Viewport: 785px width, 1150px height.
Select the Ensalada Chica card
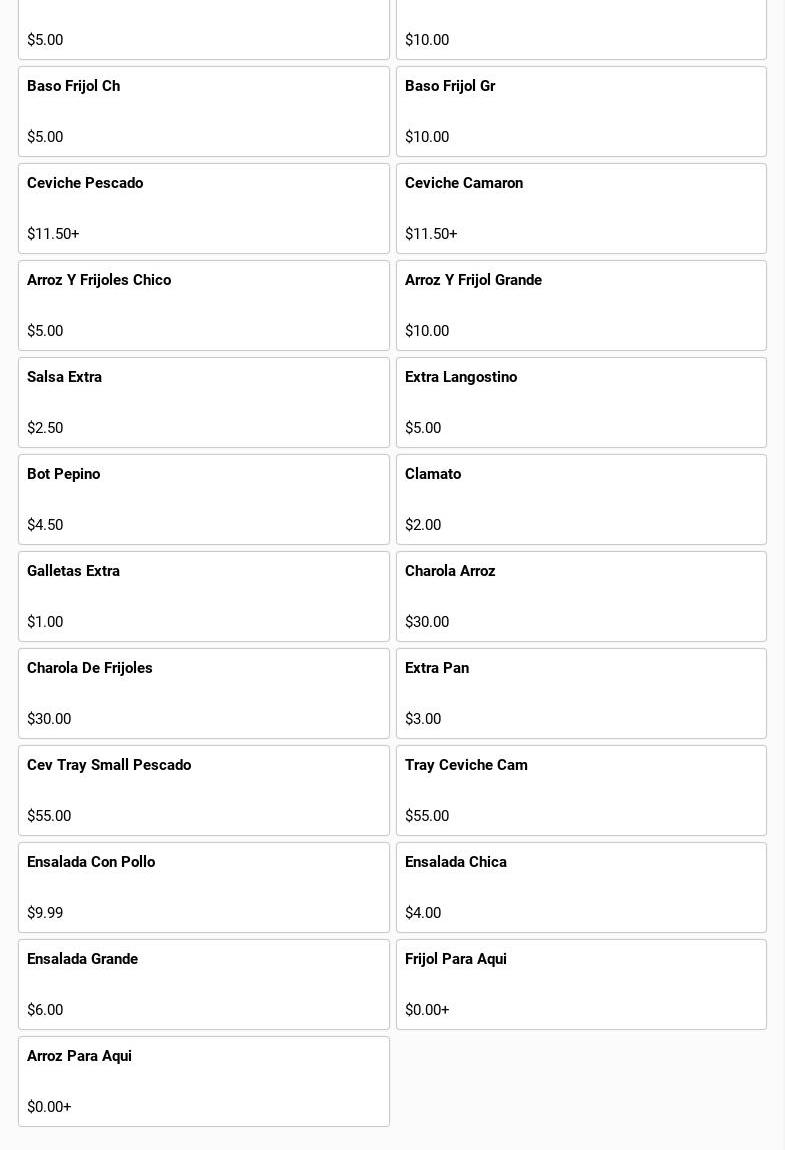pyautogui.click(x=581, y=887)
